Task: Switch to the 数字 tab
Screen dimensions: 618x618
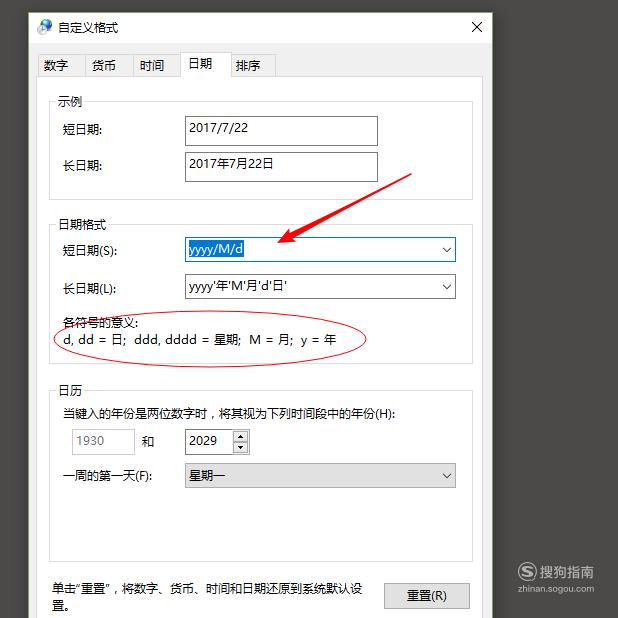Action: 62,65
